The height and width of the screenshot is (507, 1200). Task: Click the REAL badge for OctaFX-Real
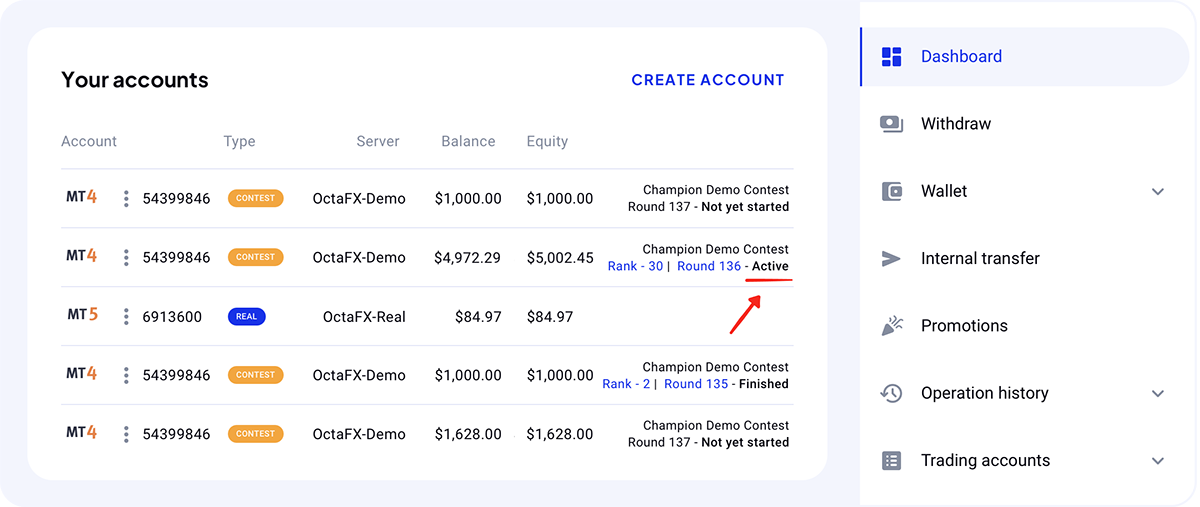point(246,317)
